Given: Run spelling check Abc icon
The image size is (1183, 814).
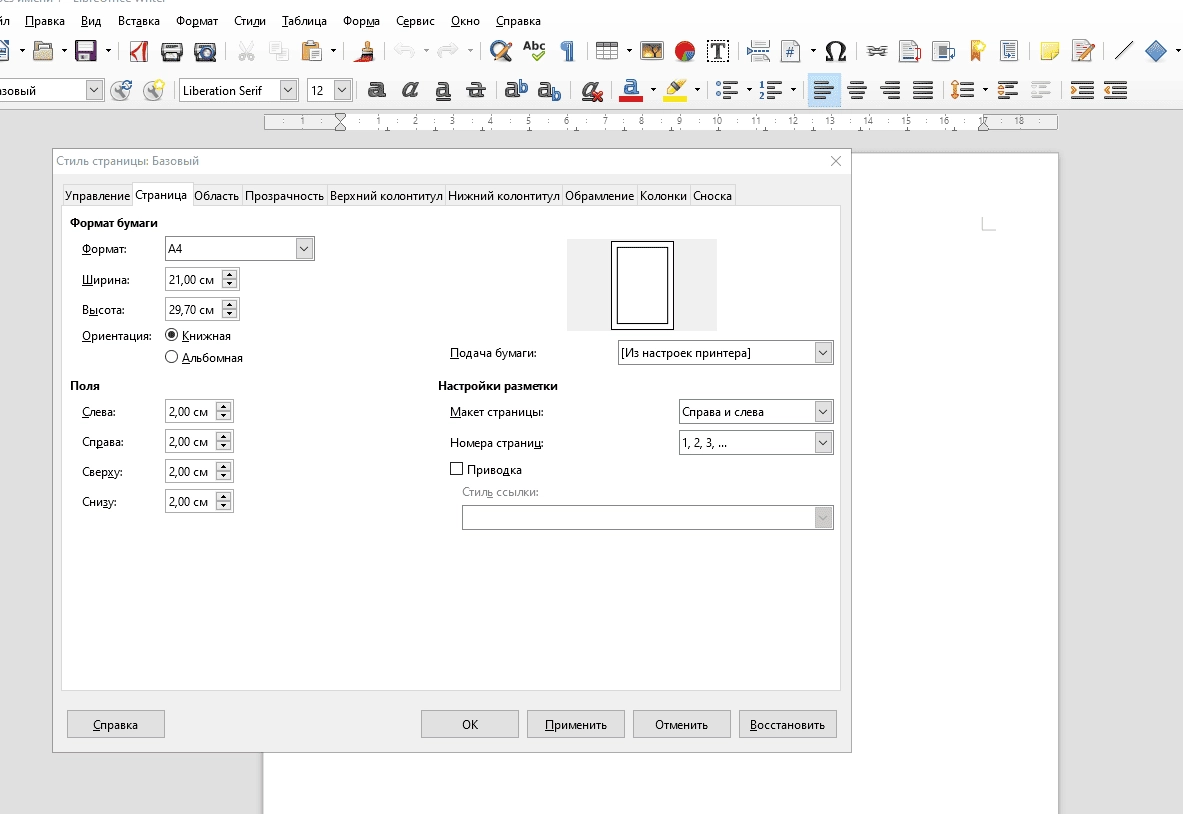Looking at the screenshot, I should click(x=534, y=51).
